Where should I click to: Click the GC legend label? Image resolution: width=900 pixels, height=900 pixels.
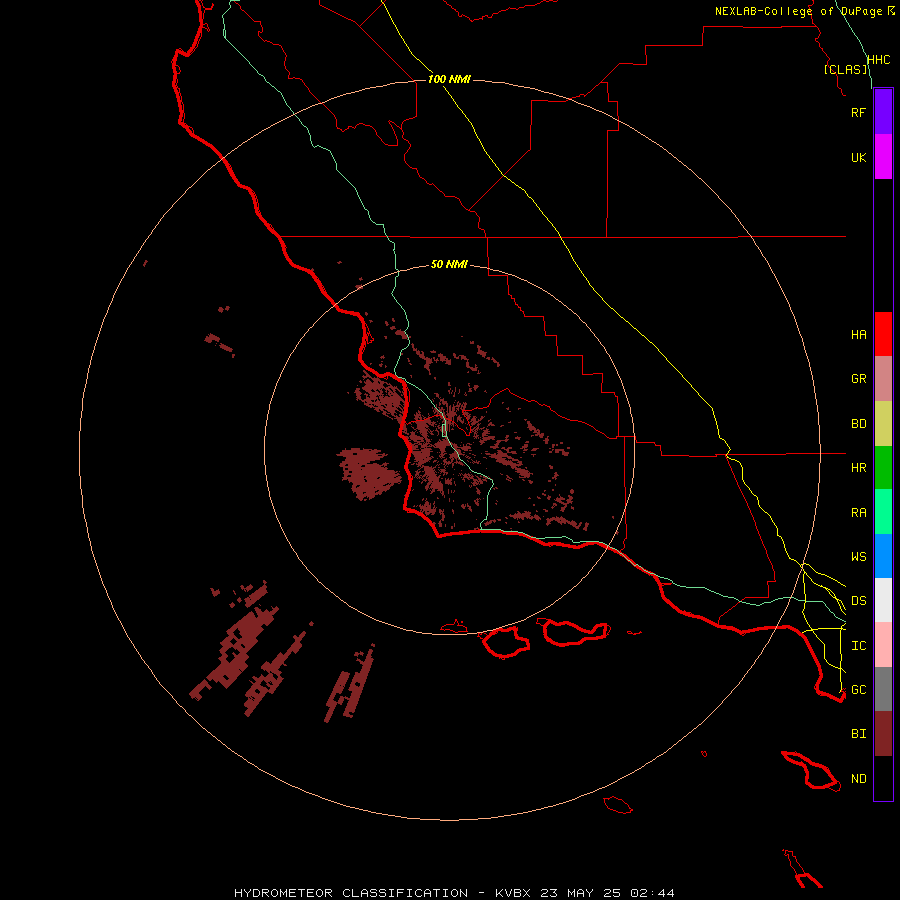tap(858, 689)
